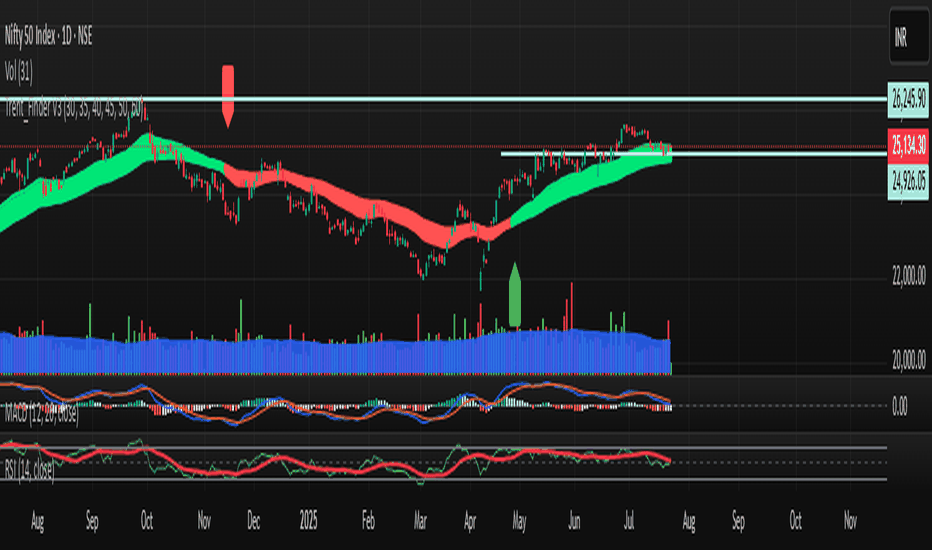932x550 pixels.
Task: Select the green up-arrow buy signal marker
Action: coord(515,294)
